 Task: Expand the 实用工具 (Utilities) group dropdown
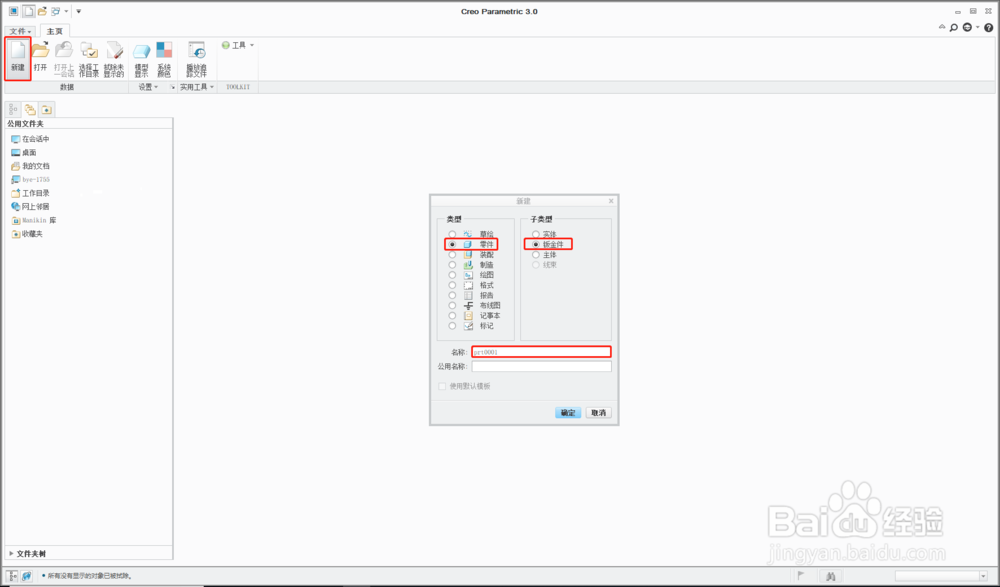pyautogui.click(x=196, y=87)
